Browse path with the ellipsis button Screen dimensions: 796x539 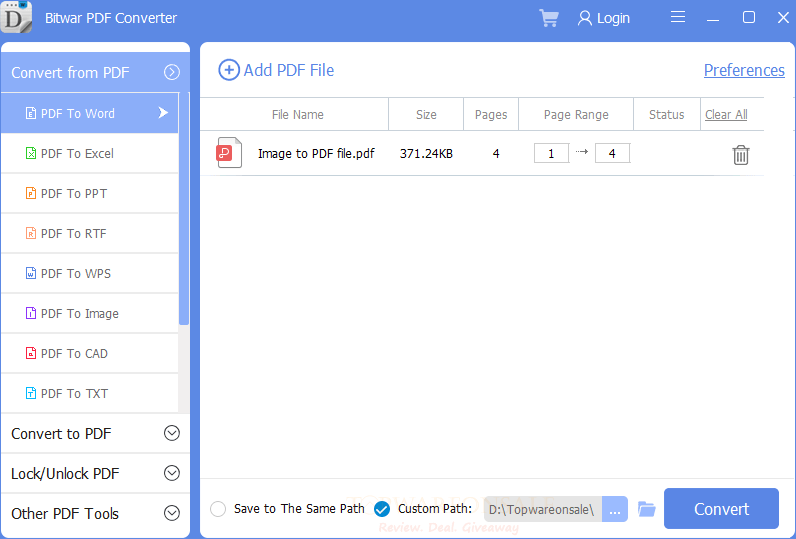pos(615,509)
